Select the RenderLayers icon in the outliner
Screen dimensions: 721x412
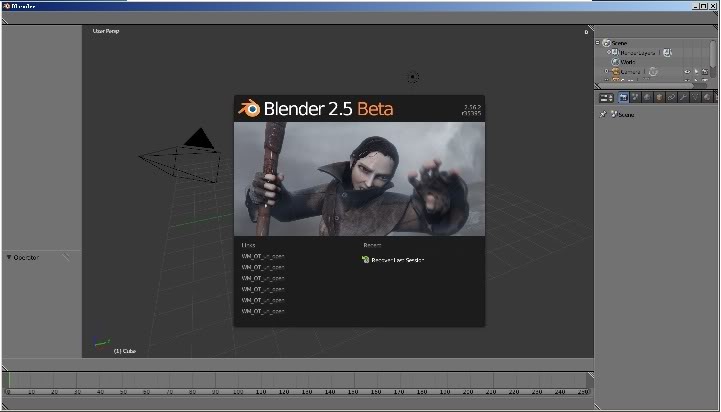point(615,52)
